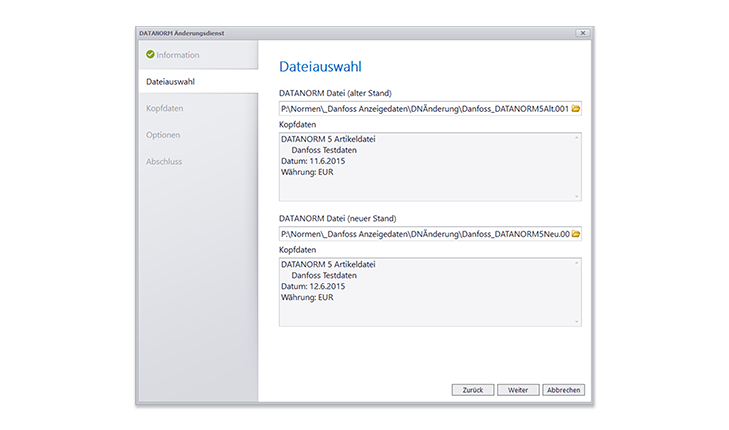This screenshot has height=430, width=729.
Task: Click 'DATANORM 5 Artikeldatei' in the first Kopfdaten box
Action: tap(328, 139)
